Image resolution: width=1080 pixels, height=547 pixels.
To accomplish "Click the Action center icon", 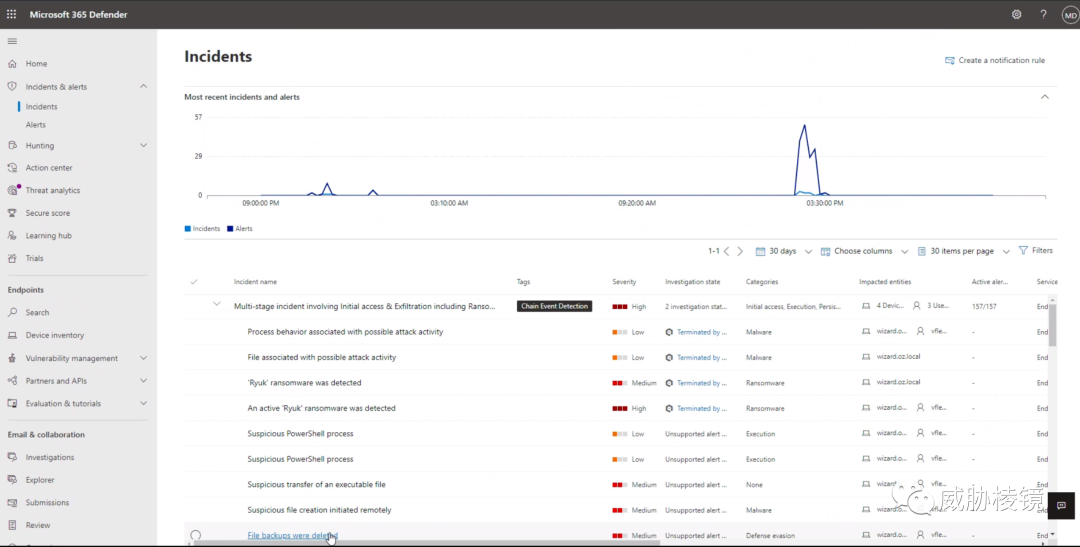I will [x=12, y=167].
